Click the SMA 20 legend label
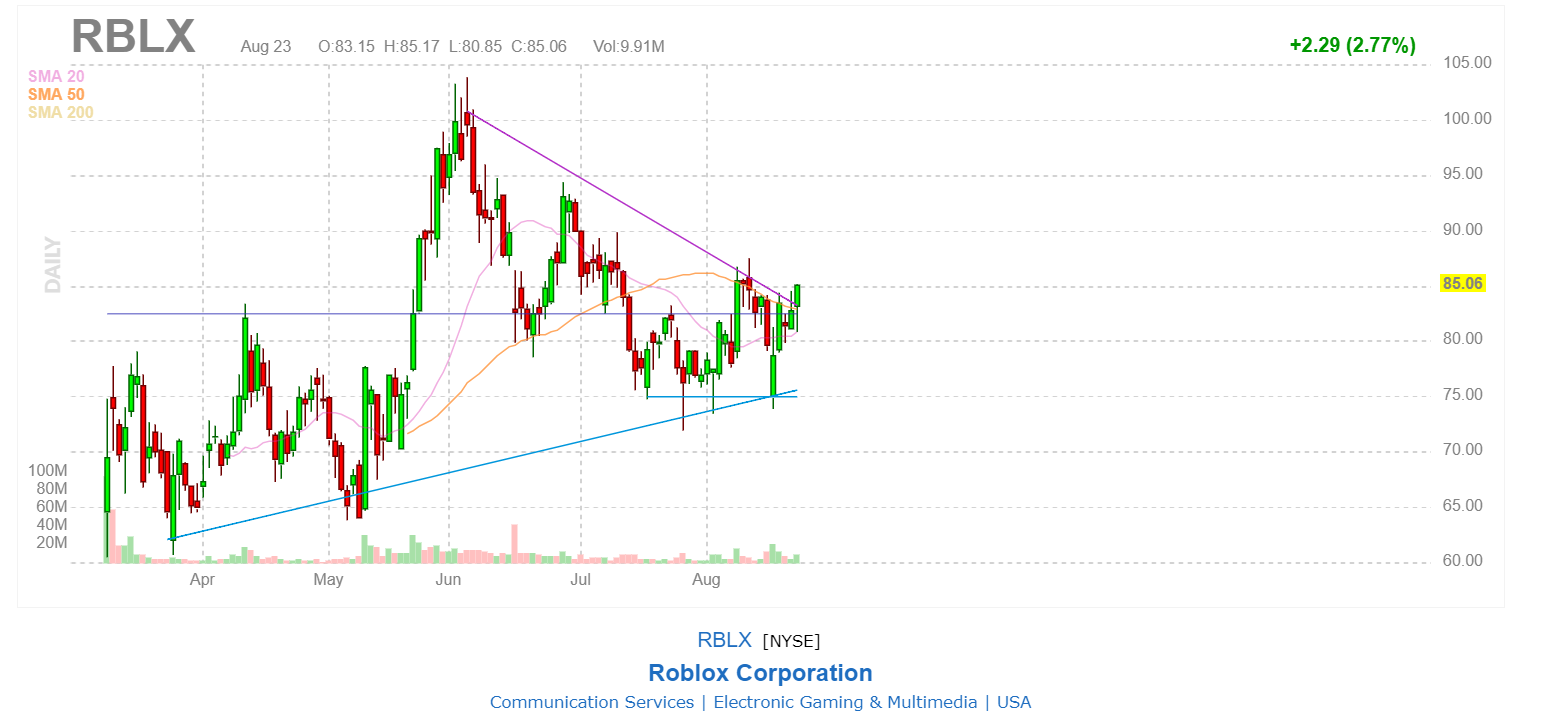Screen dimensions: 1544x711 (57, 76)
